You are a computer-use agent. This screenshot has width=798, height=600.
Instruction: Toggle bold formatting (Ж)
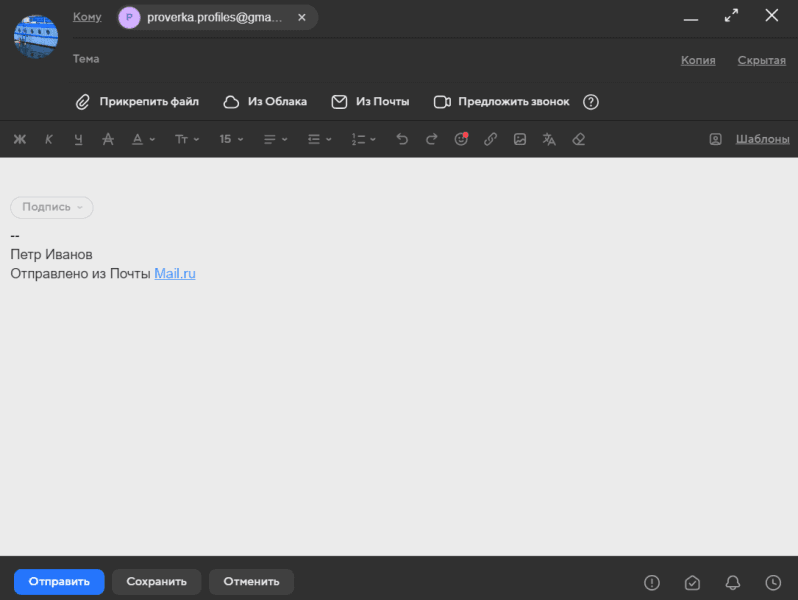pos(20,139)
